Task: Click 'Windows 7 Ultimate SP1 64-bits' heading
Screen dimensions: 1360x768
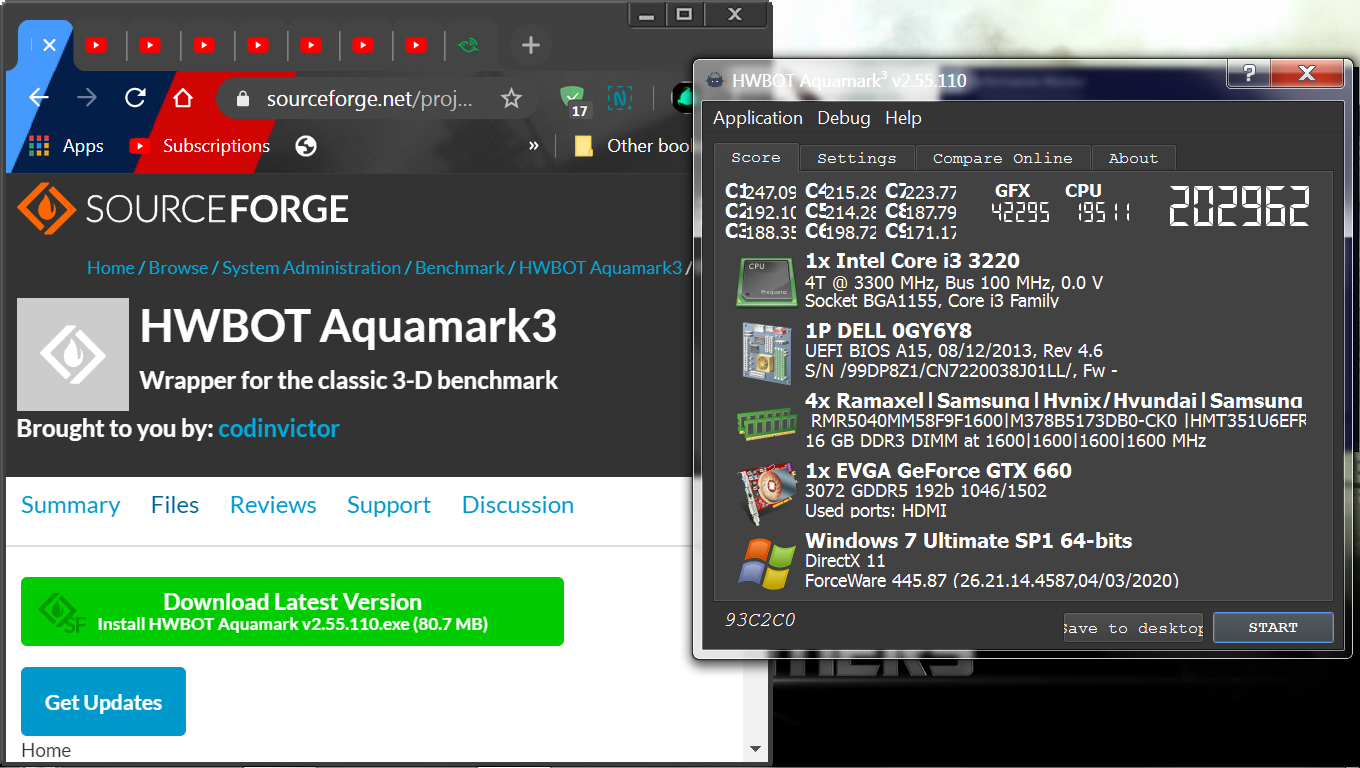Action: point(969,541)
